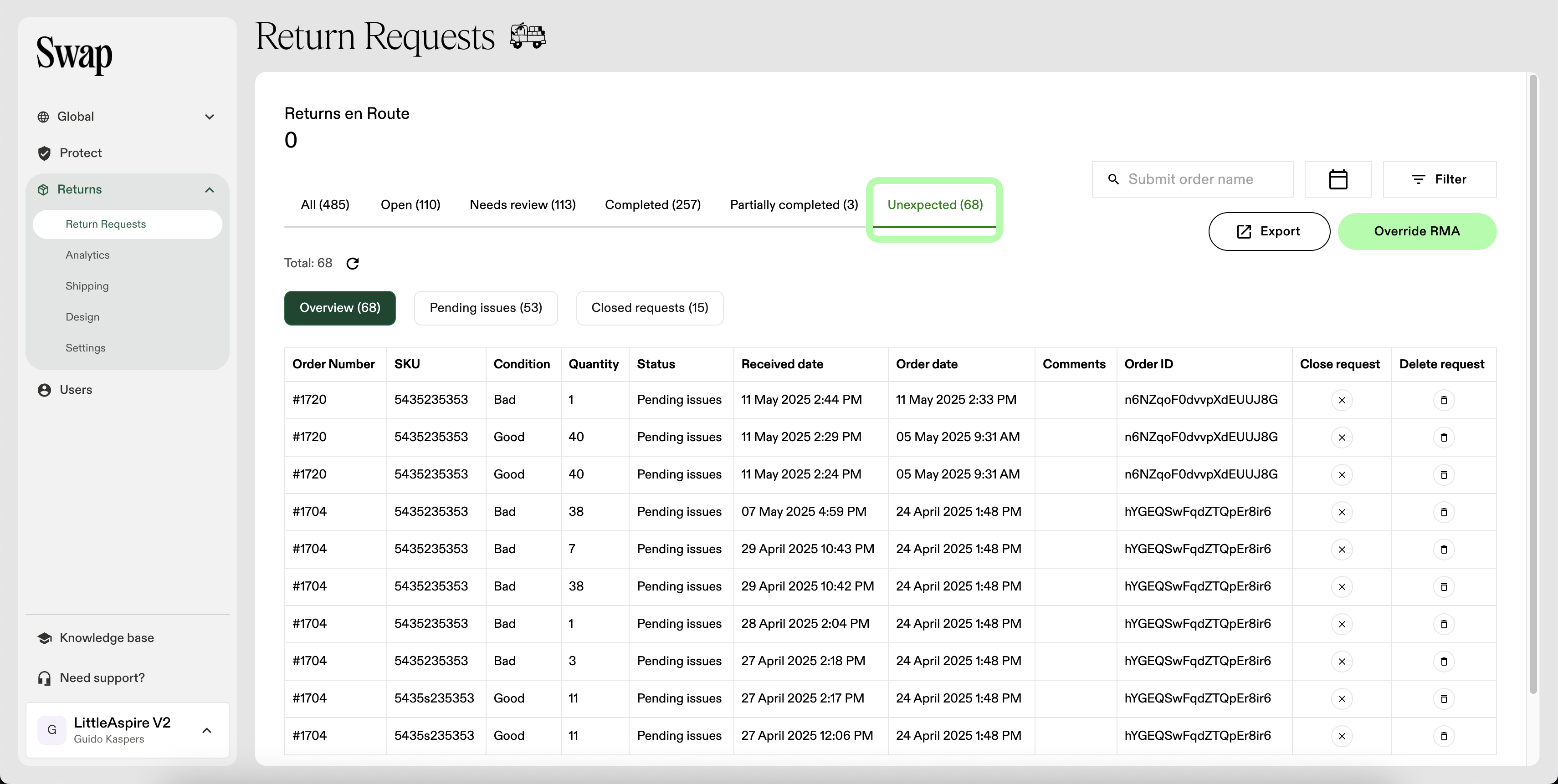Screen dimensions: 1558x784
Task: Switch to the All (485) tab
Action: tap(325, 205)
